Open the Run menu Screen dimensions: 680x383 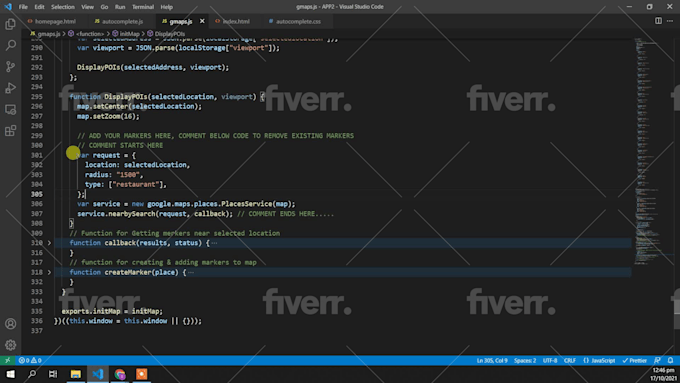click(120, 7)
